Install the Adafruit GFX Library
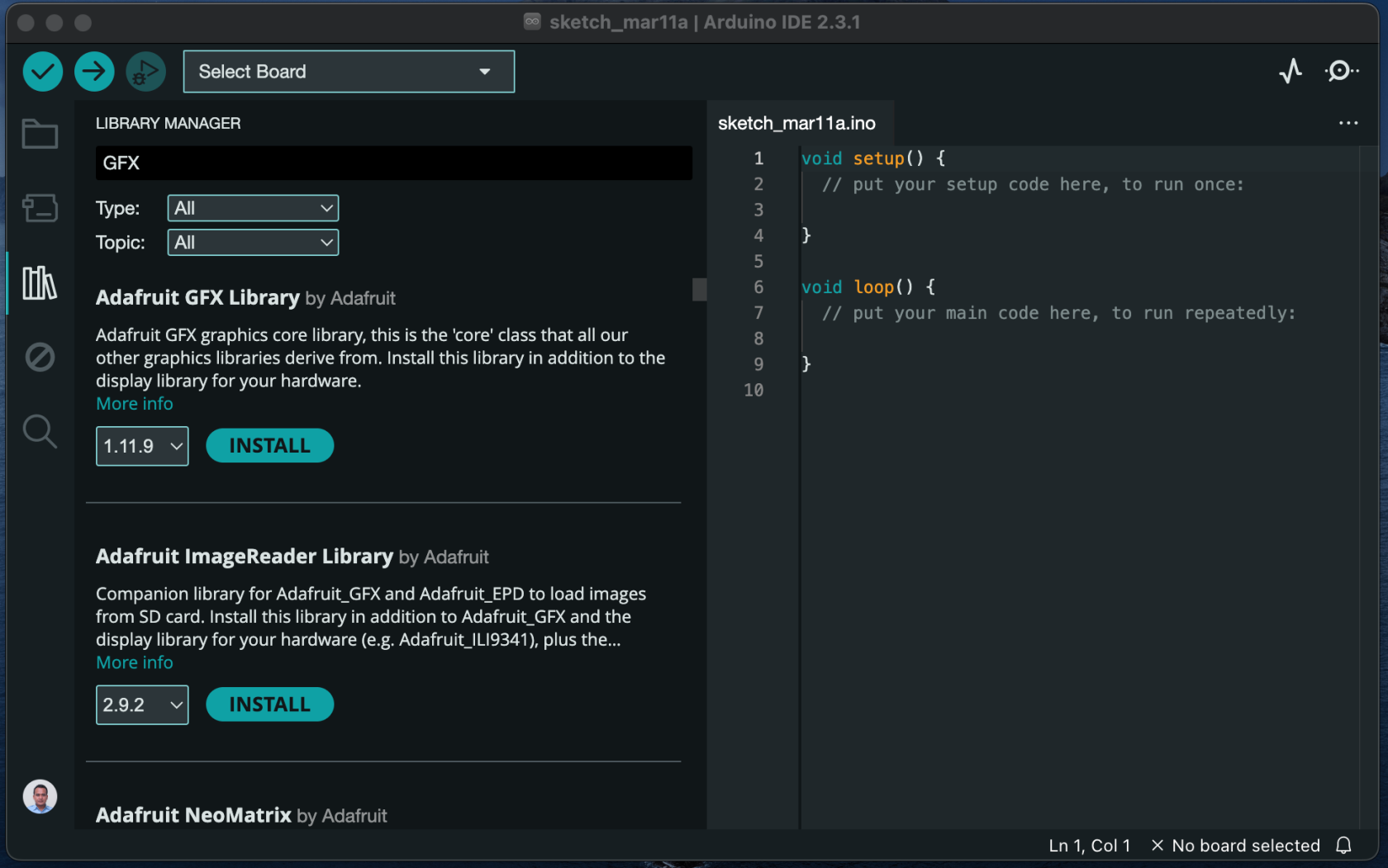Screen dimensions: 1388x868 tap(269, 446)
